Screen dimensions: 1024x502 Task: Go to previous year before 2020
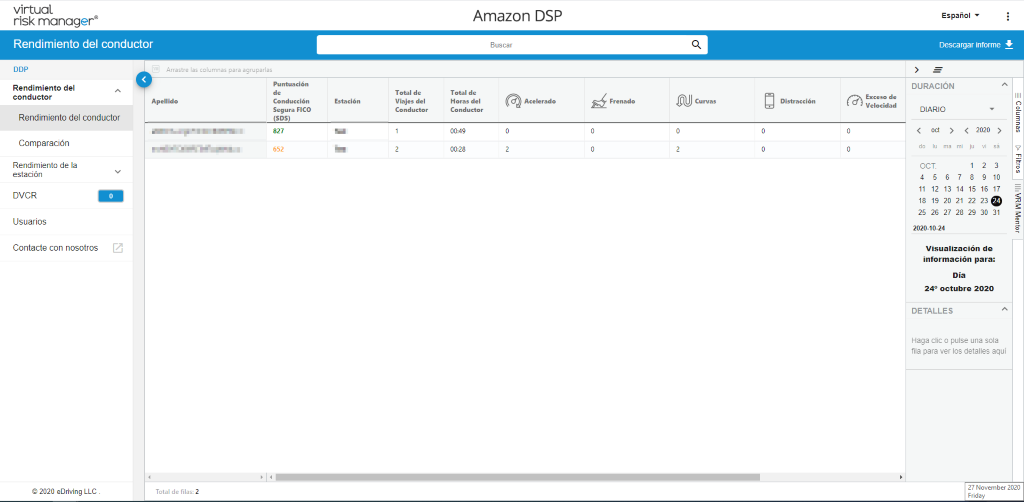pyautogui.click(x=967, y=131)
